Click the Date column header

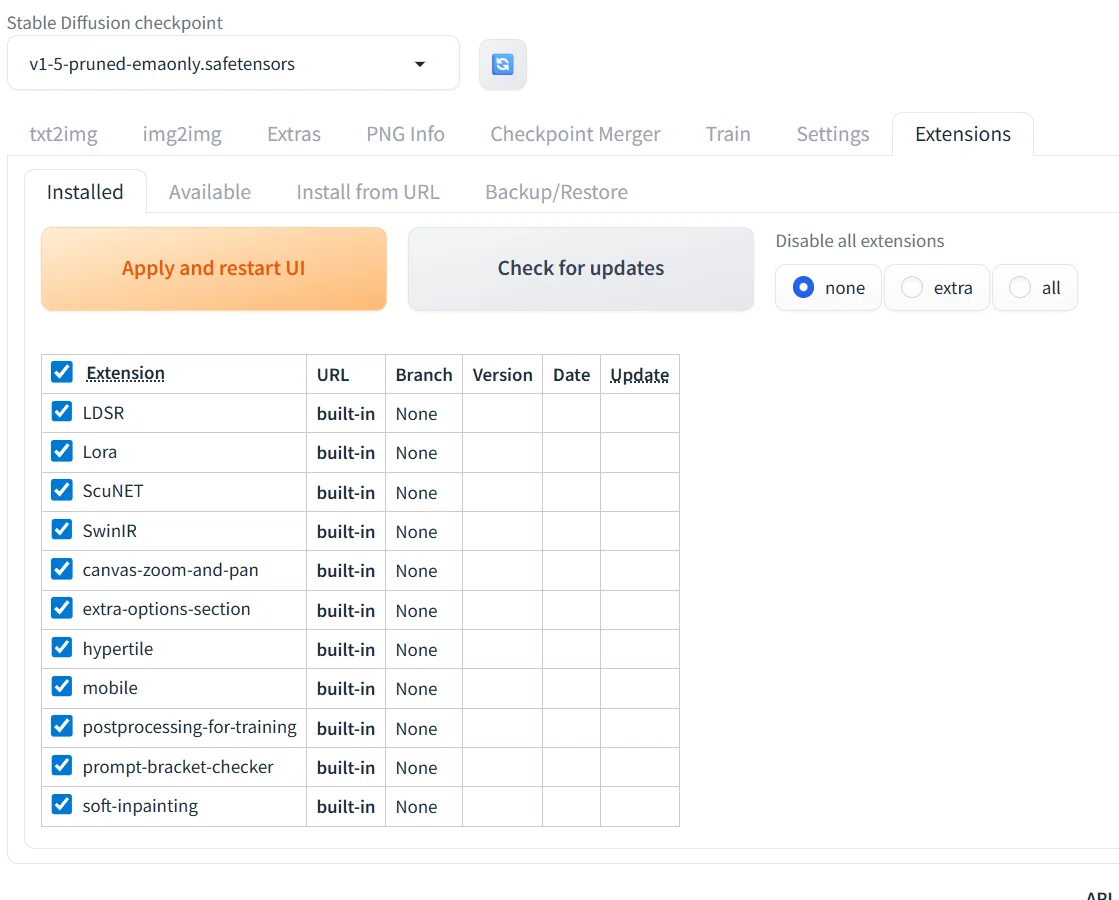572,375
